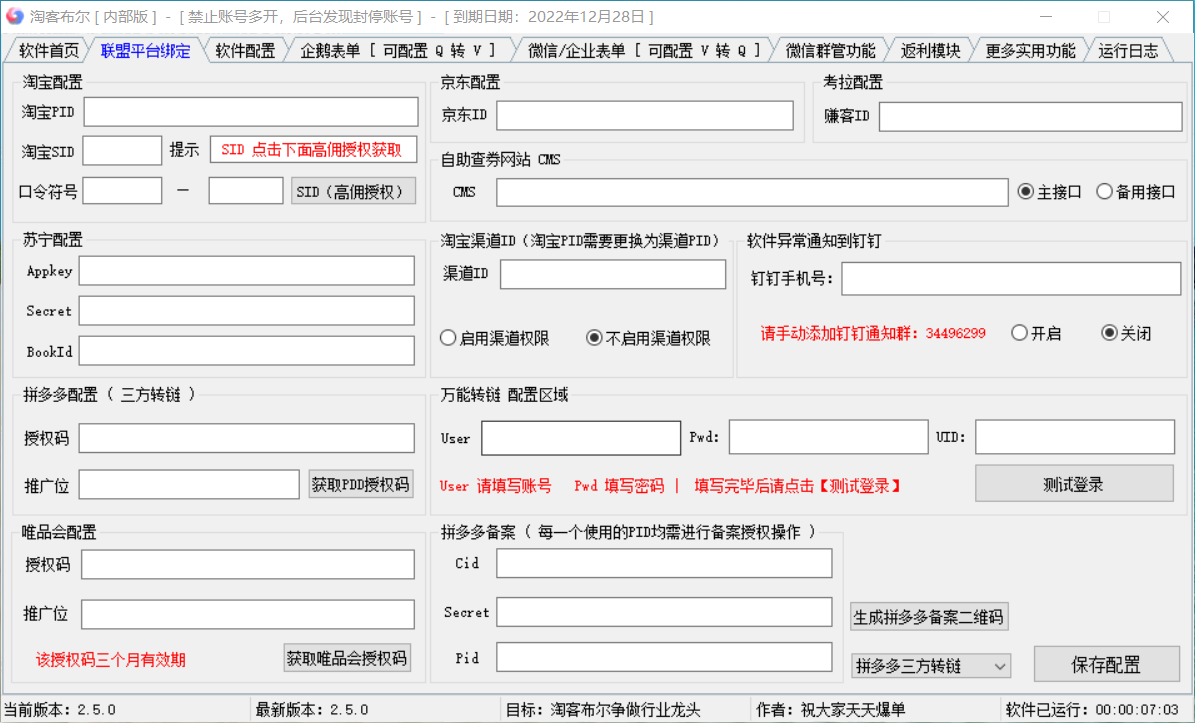The width and height of the screenshot is (1195, 723).
Task: Click the 保存配置 button
Action: [1106, 664]
